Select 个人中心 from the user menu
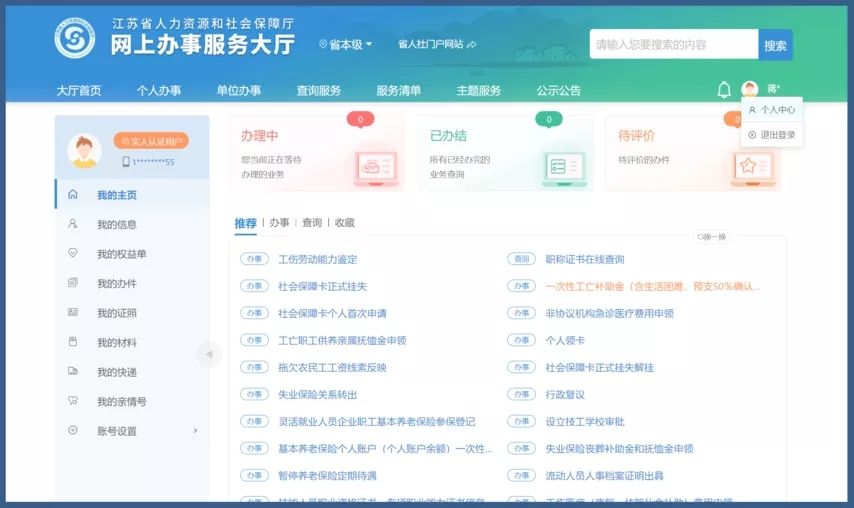This screenshot has width=854, height=508. tap(772, 110)
